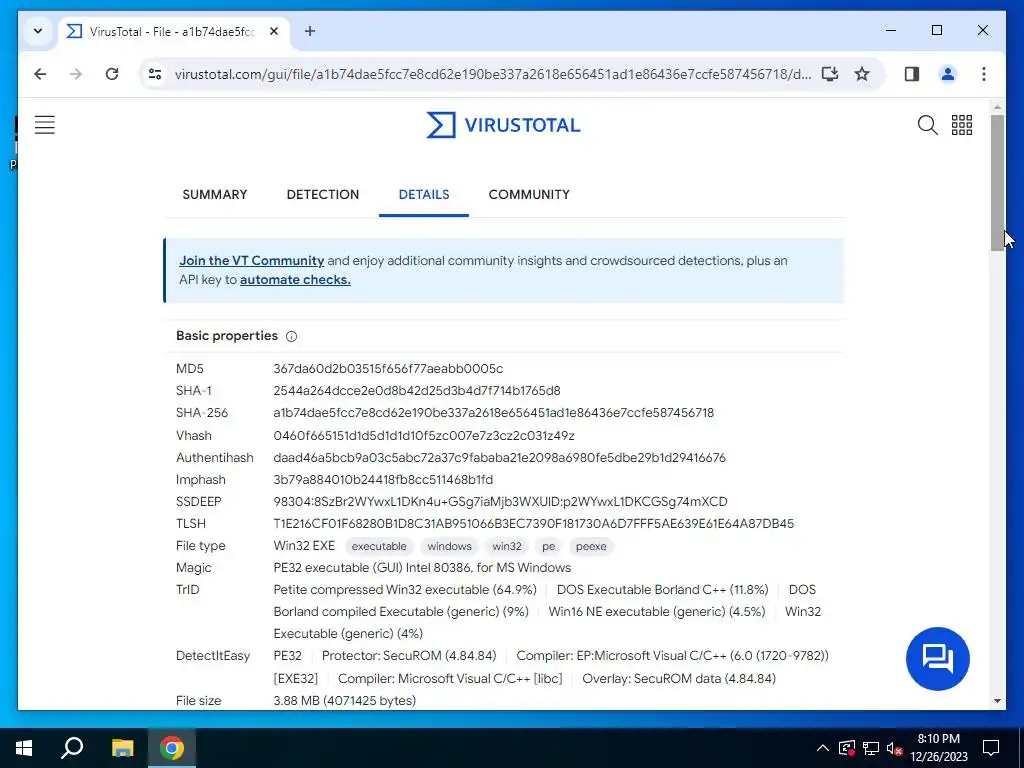Click the Imphash value
Screen dimensions: 1024x768
383,479
